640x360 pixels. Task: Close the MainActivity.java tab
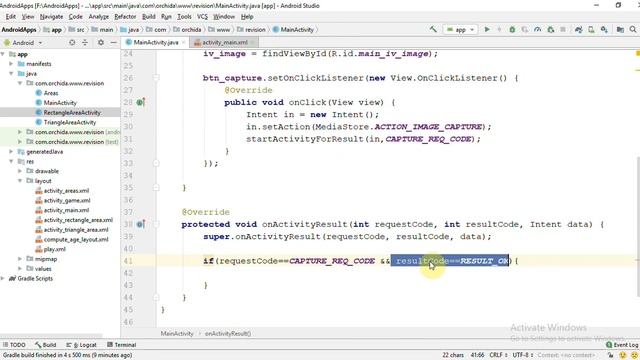[183, 42]
